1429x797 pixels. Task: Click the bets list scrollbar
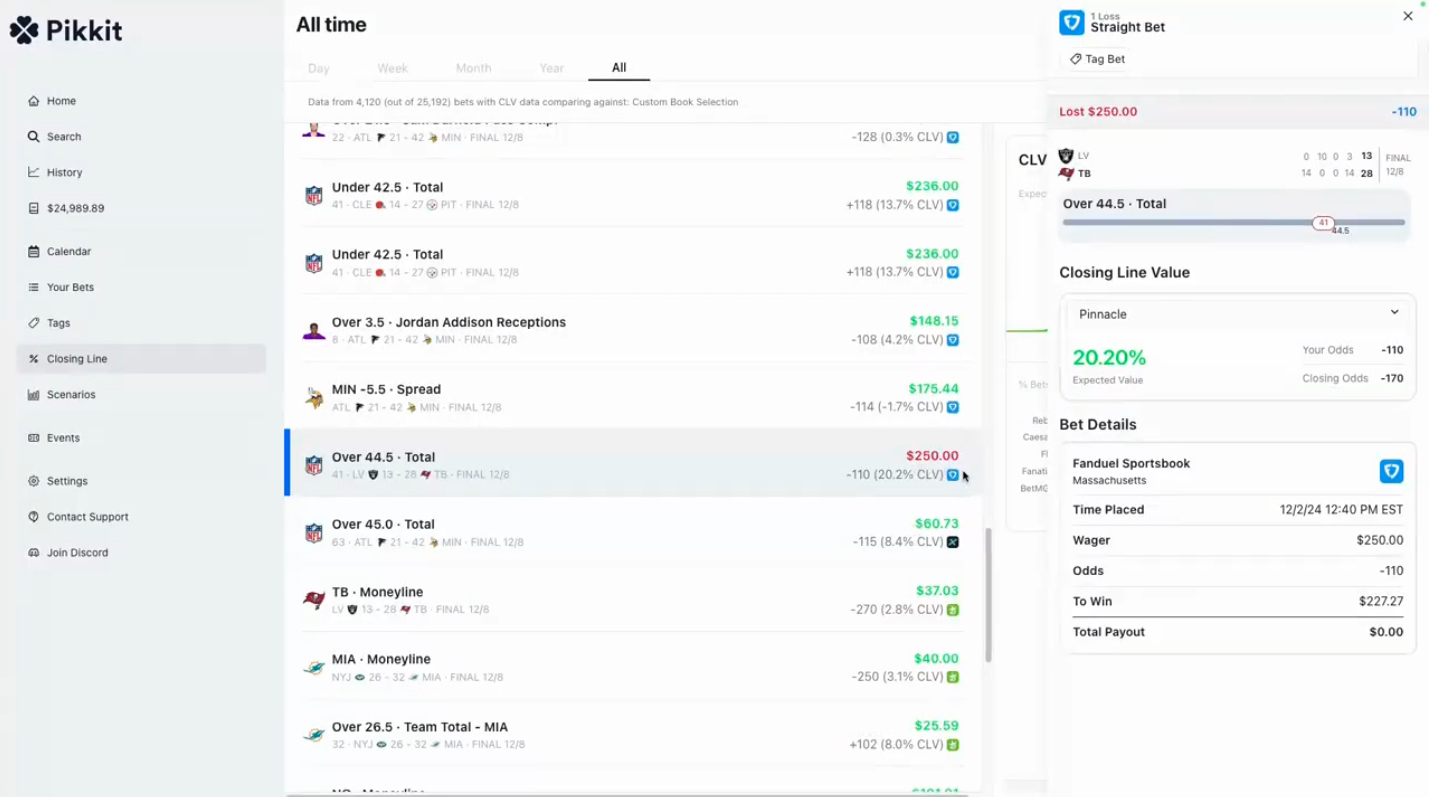point(989,595)
